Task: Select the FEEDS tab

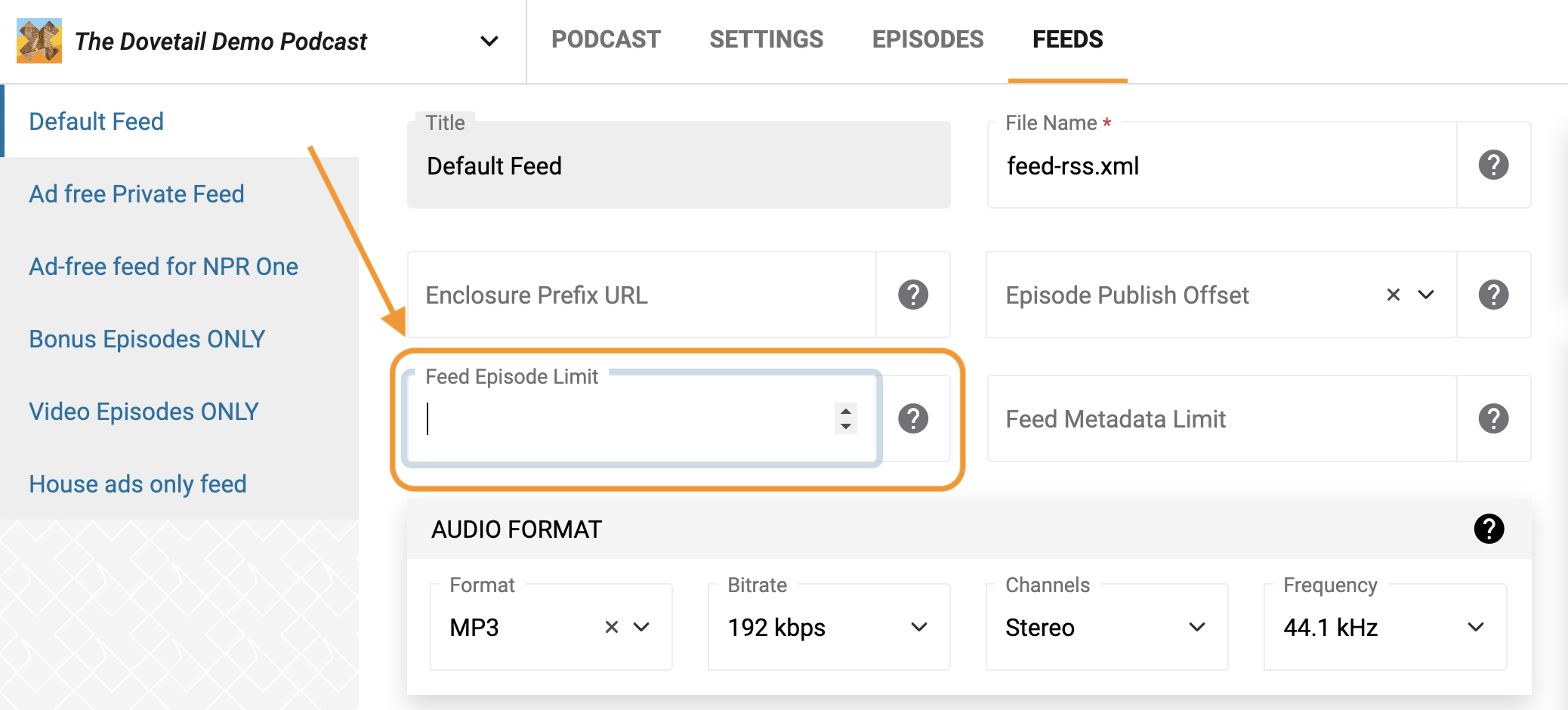Action: 1068,39
